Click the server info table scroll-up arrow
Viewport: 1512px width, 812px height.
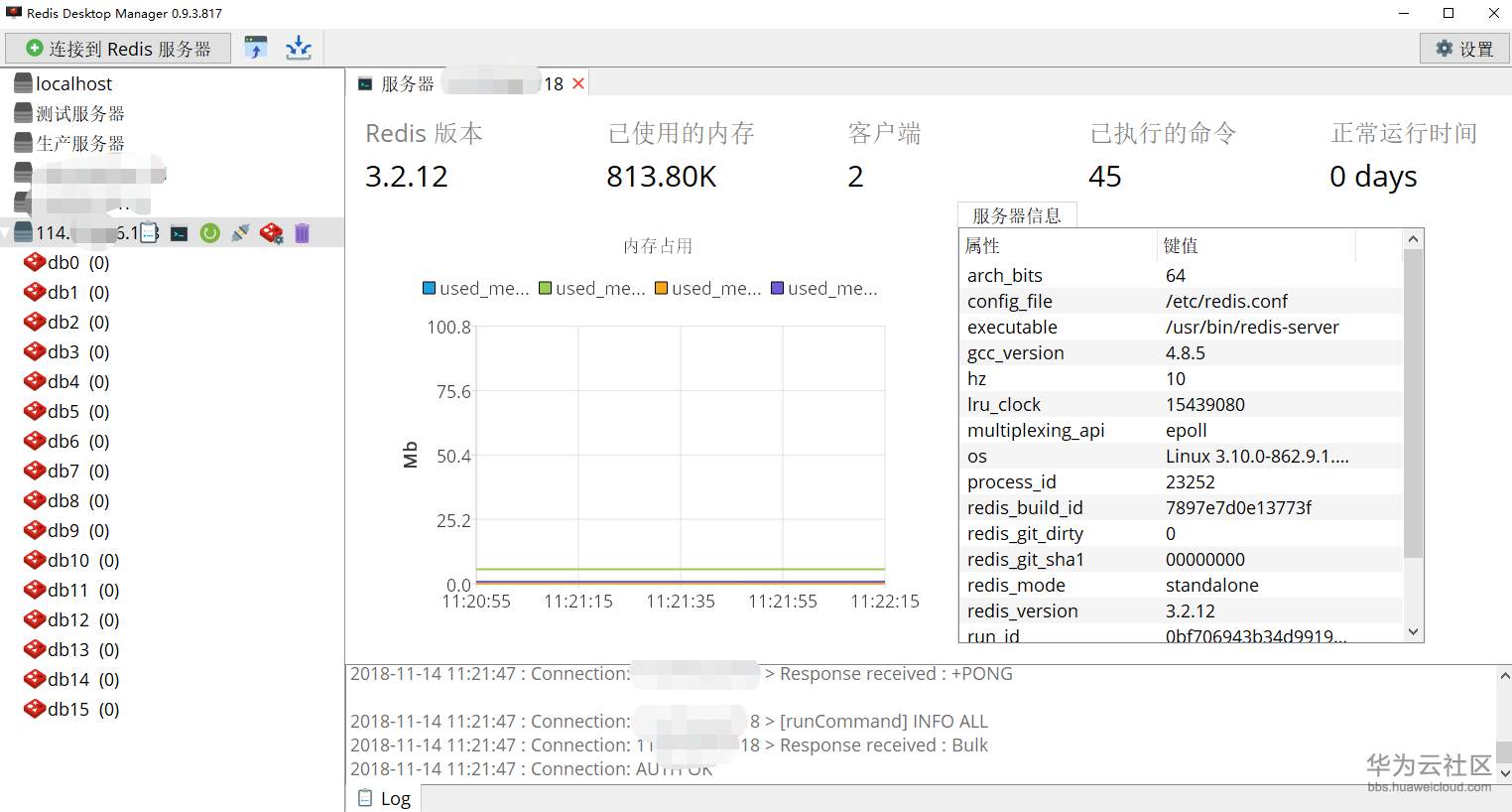(1414, 239)
